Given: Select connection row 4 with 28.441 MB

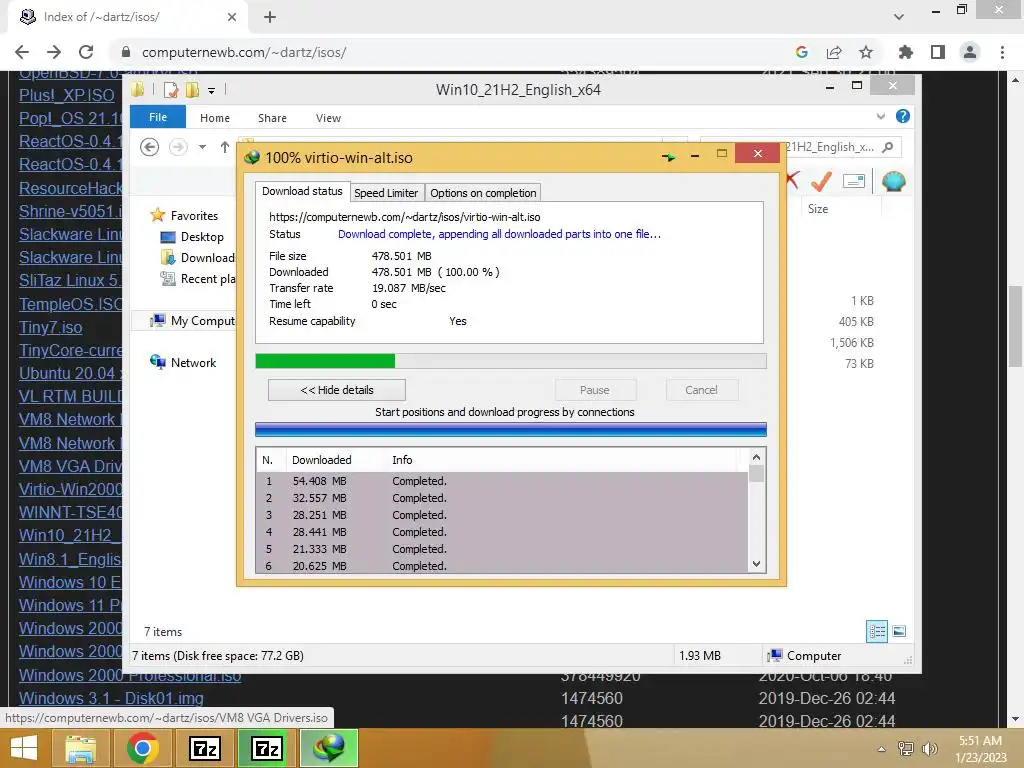Looking at the screenshot, I should (x=502, y=532).
